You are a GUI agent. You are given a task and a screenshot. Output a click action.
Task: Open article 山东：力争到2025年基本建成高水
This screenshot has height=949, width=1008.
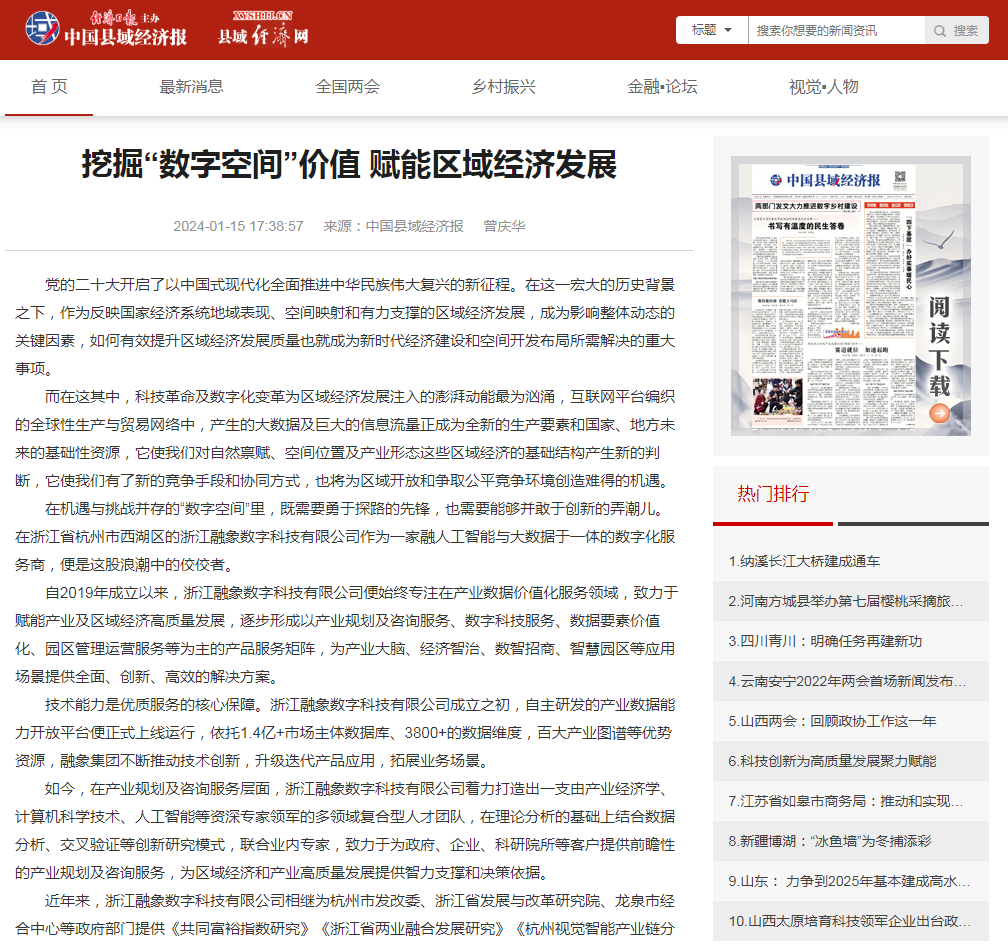[849, 881]
